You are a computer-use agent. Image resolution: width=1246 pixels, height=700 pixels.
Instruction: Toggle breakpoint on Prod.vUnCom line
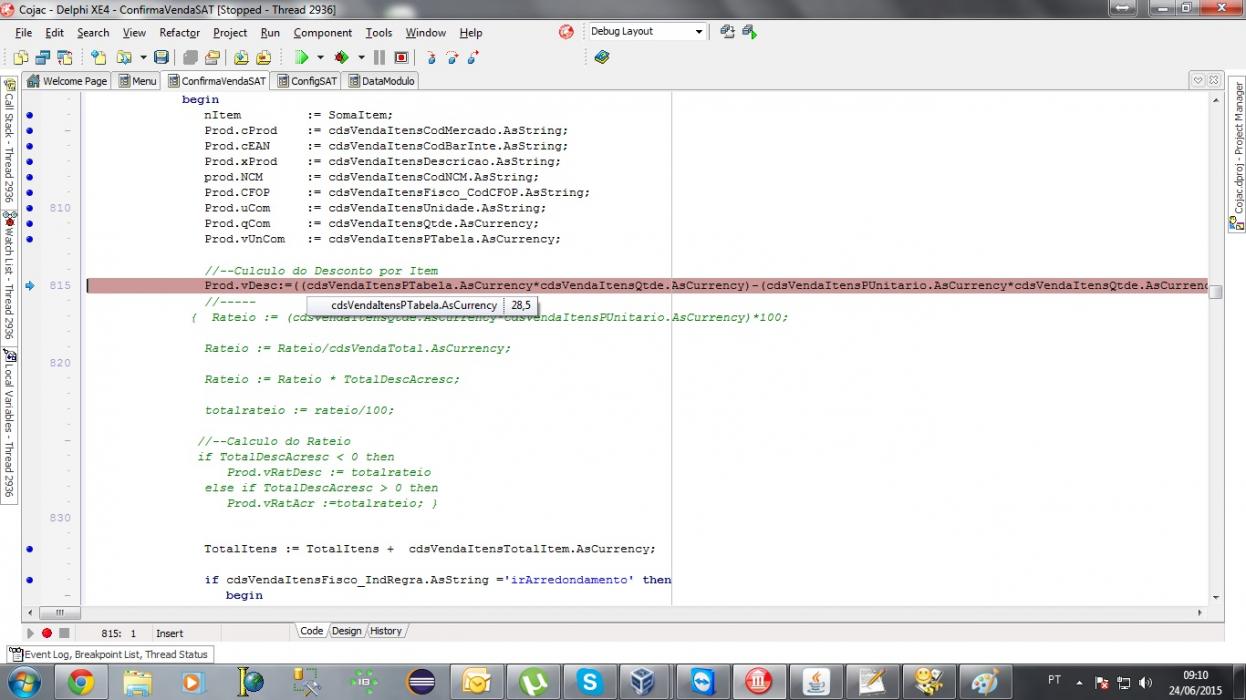click(30, 239)
